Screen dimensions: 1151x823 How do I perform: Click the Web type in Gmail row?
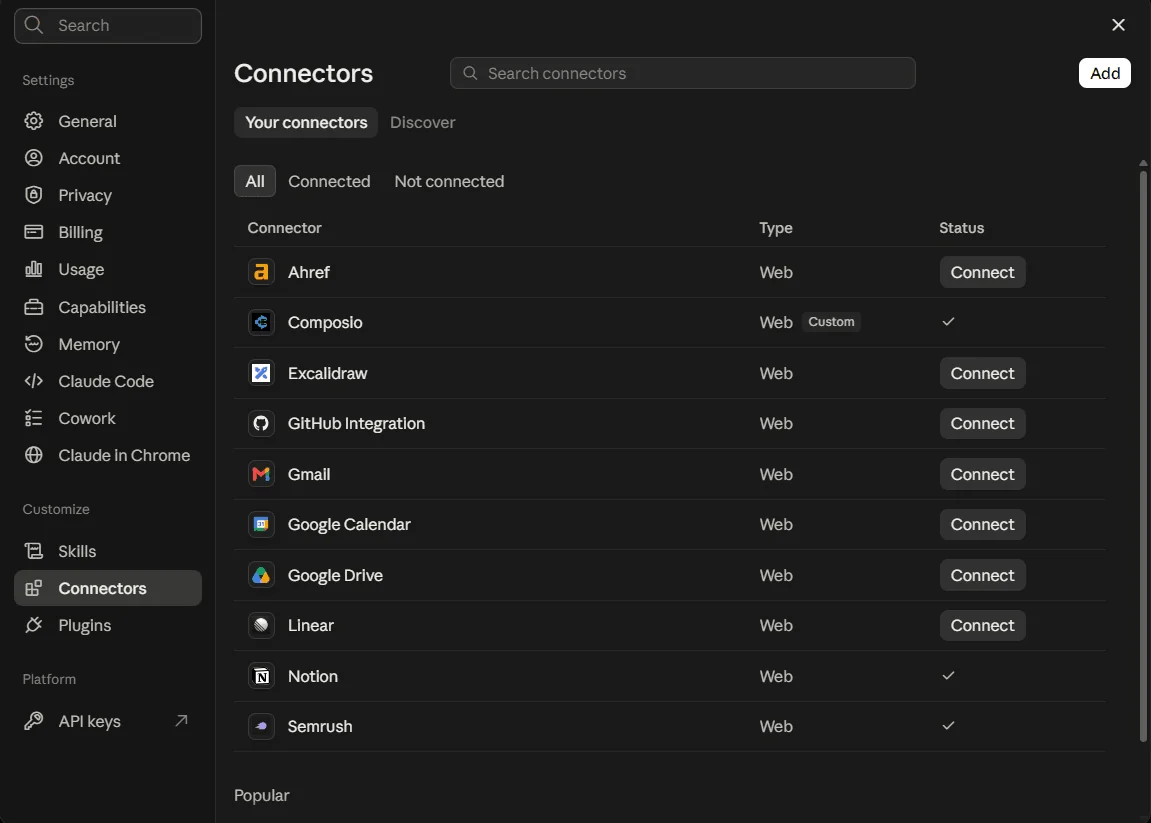click(776, 474)
